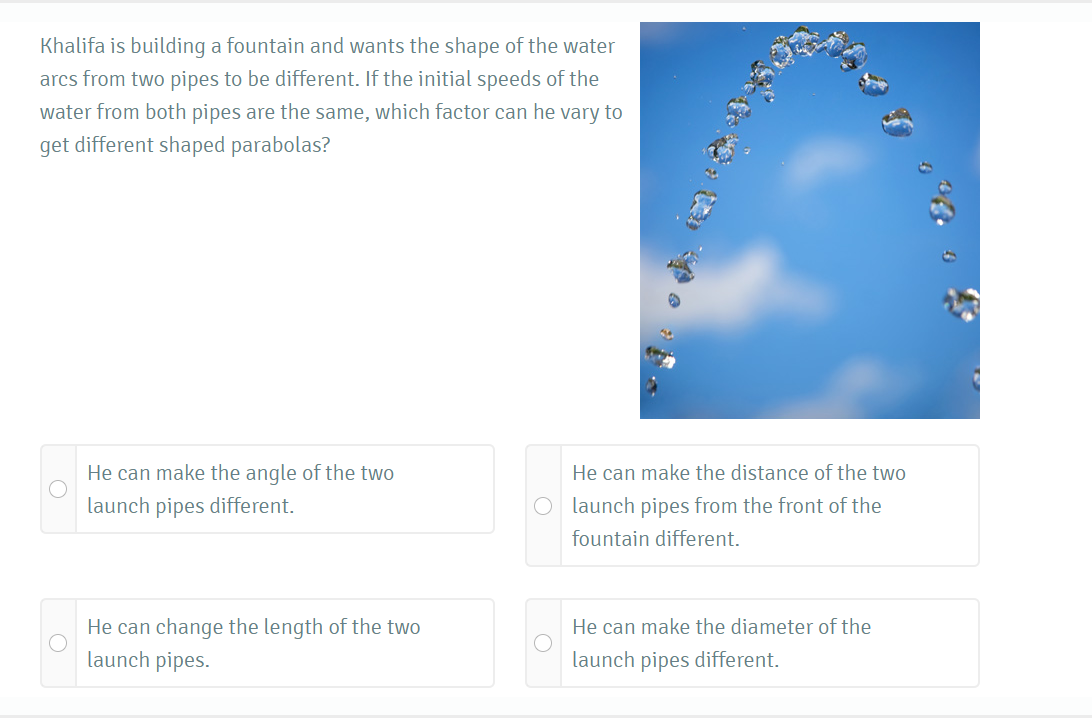Click the topmost water droplet in the photo
The width and height of the screenshot is (1092, 718).
coord(800,35)
